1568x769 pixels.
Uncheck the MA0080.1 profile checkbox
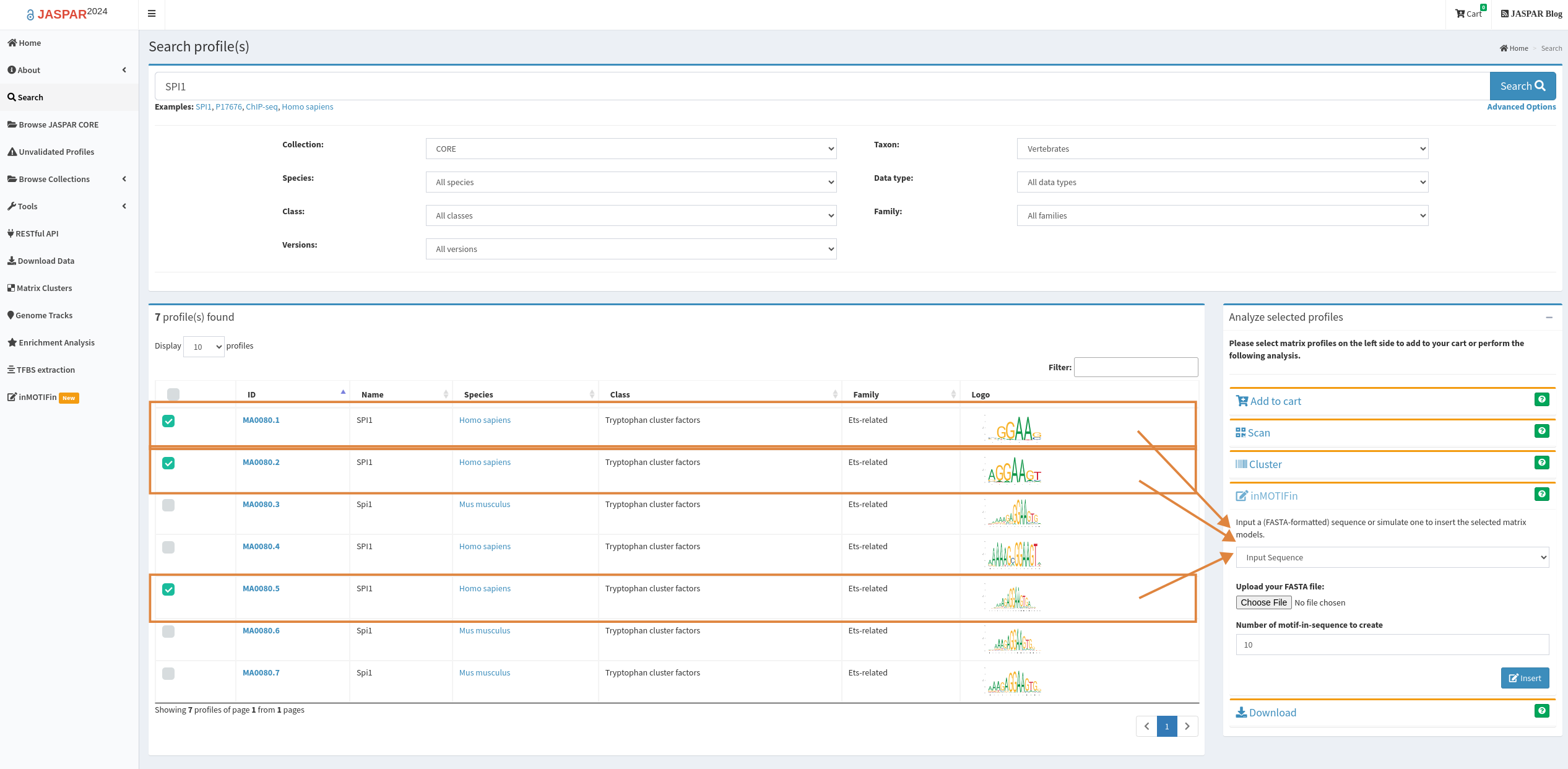coord(168,421)
